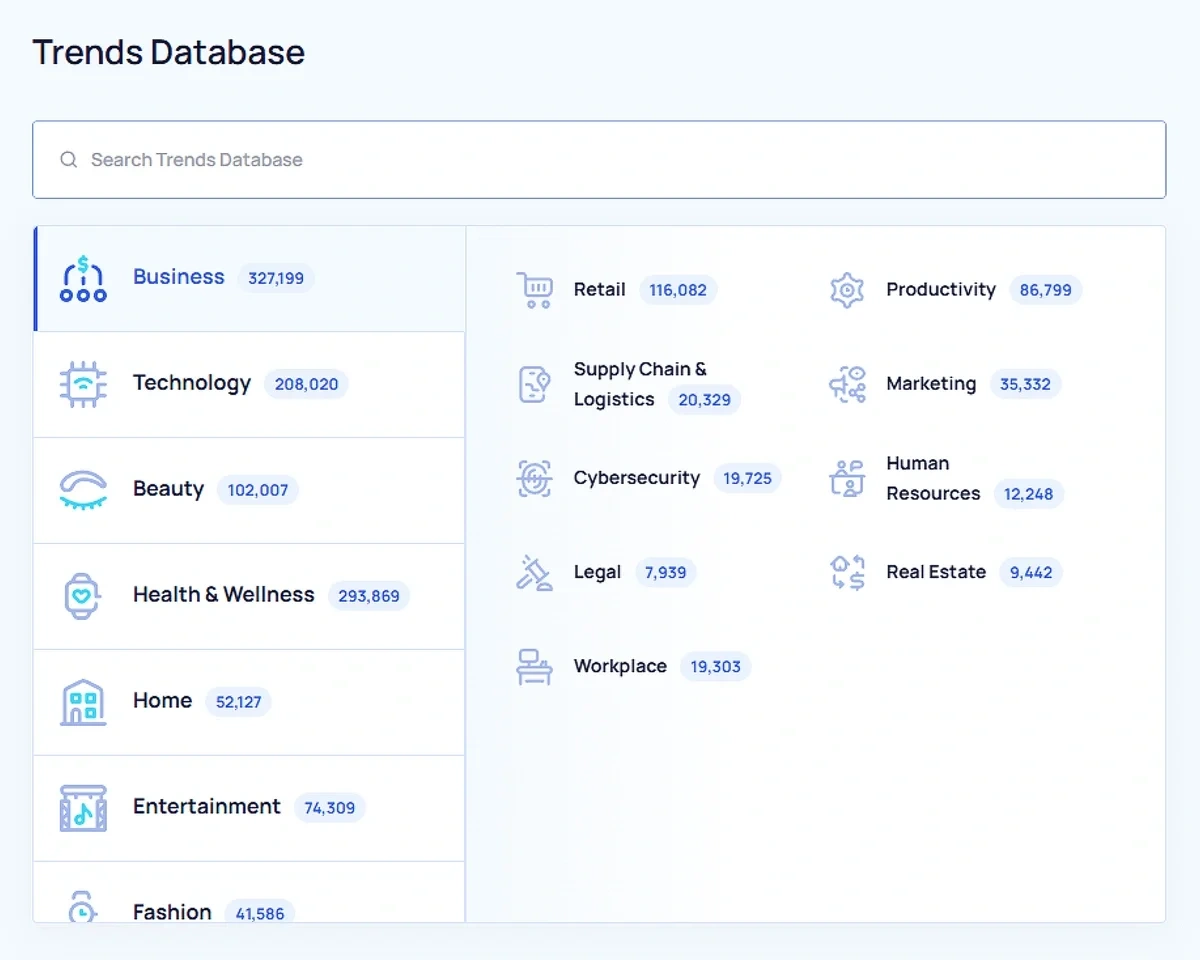1200x960 pixels.
Task: Click the Cybersecurity scan icon
Action: tap(535, 478)
